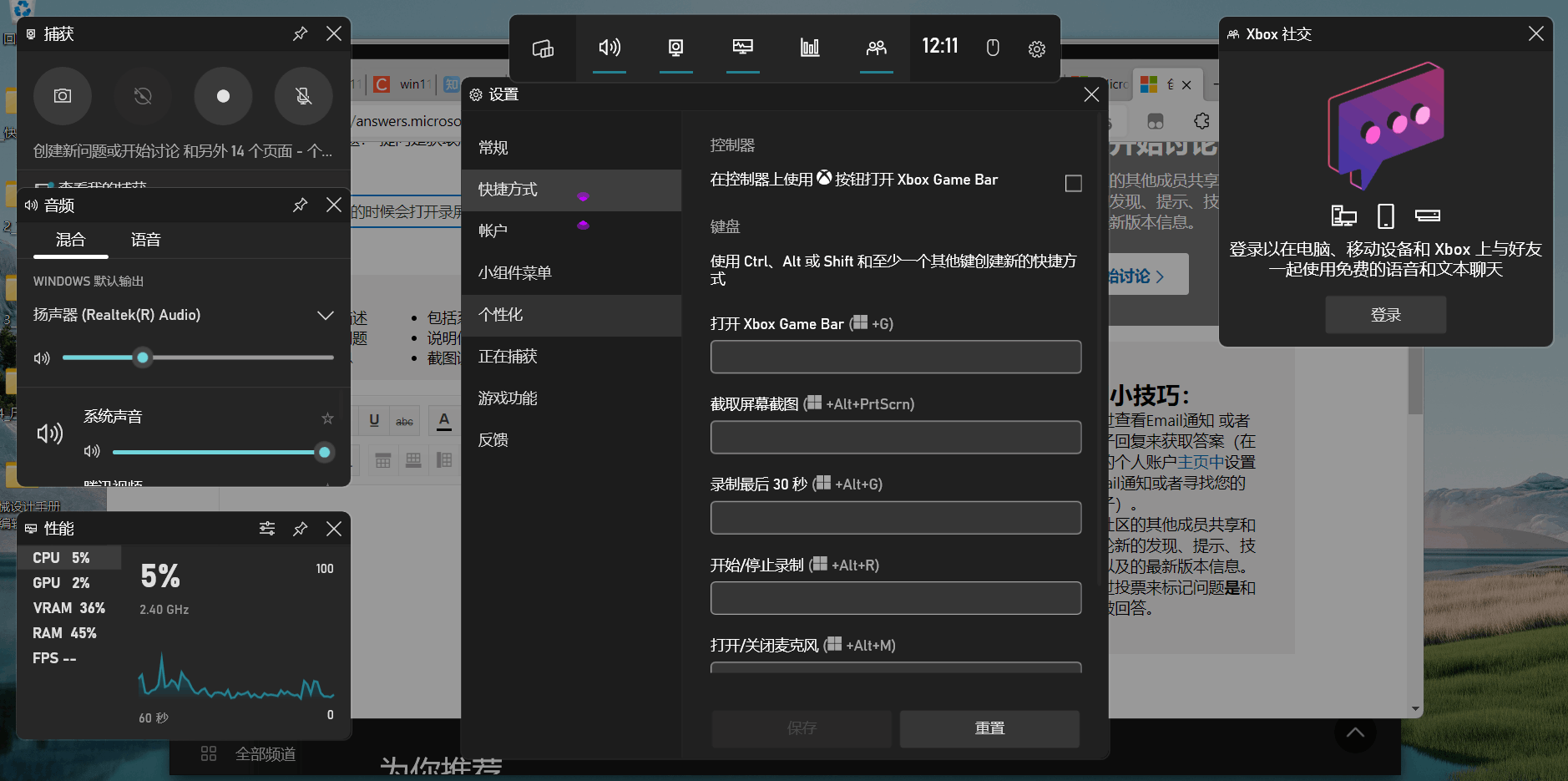Click the record last 30 seconds icon
This screenshot has height=781, width=1568.
[x=143, y=96]
